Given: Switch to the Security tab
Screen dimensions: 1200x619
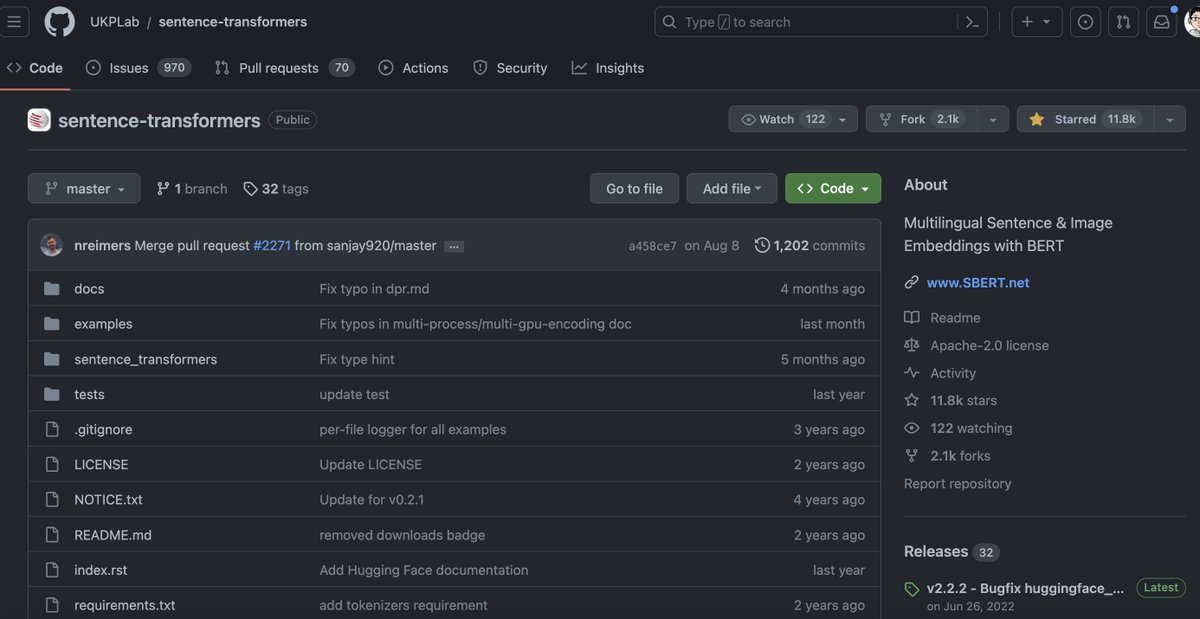Looking at the screenshot, I should 510,68.
